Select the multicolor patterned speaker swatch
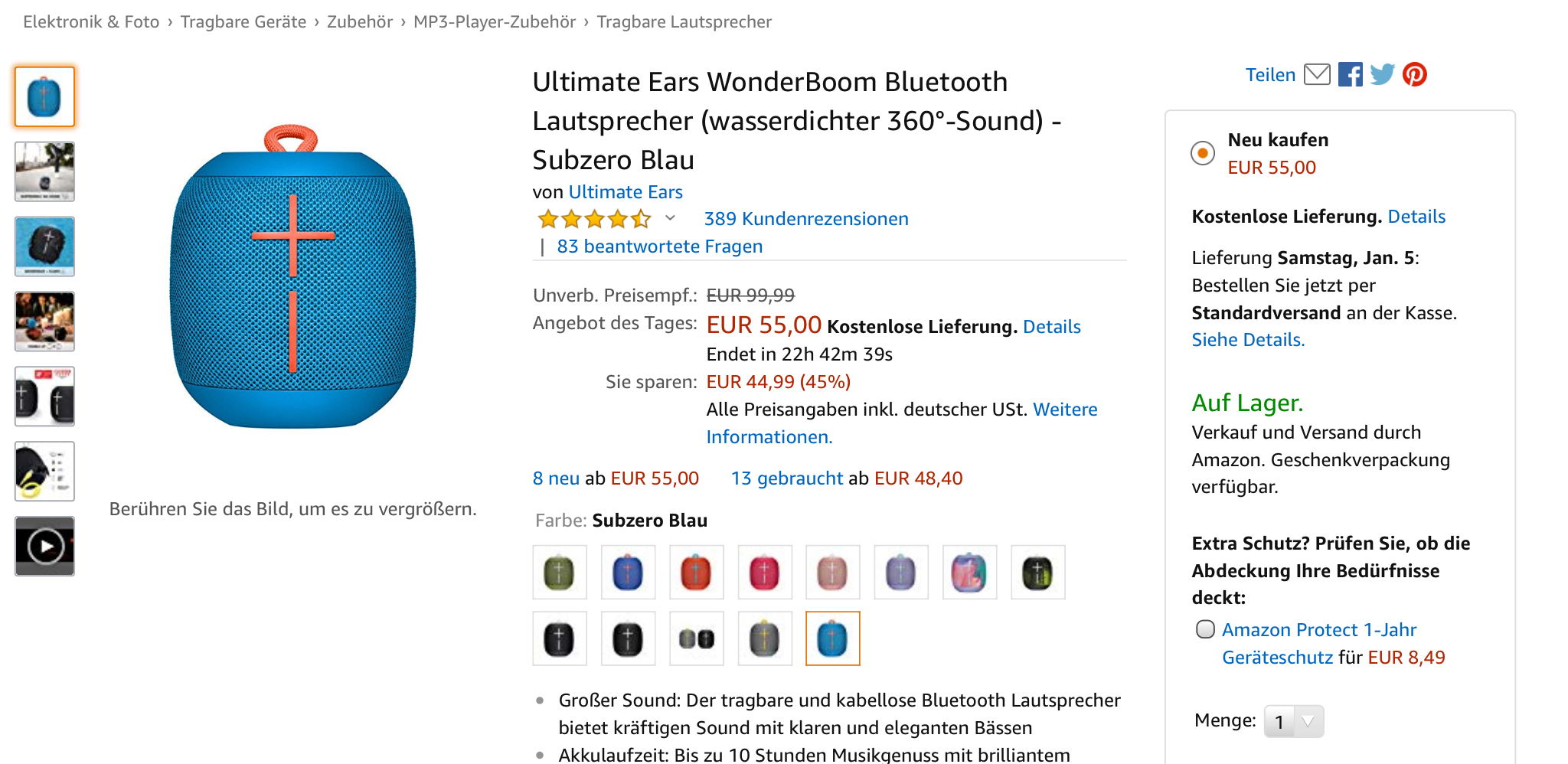The image size is (1568, 764). pyautogui.click(x=969, y=573)
